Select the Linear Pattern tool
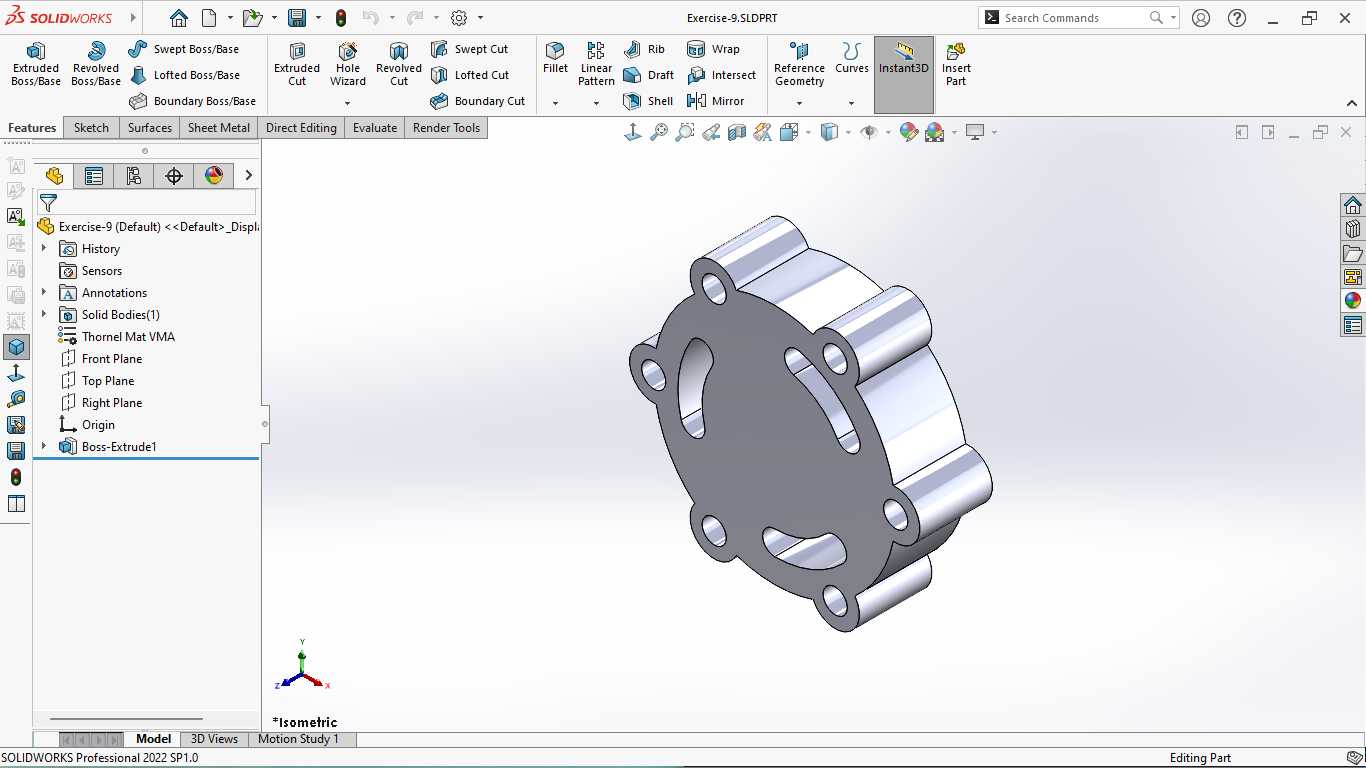This screenshot has width=1366, height=768. (x=596, y=64)
